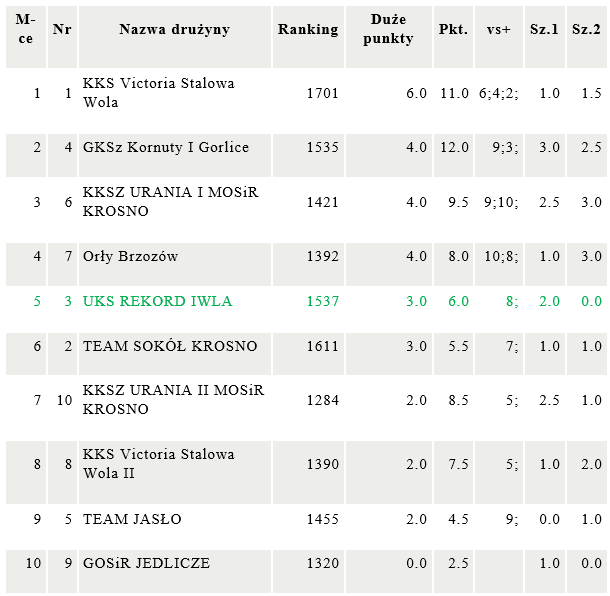The image size is (610, 596).
Task: Click vs+ value '9;10;'
Action: pyautogui.click(x=501, y=202)
